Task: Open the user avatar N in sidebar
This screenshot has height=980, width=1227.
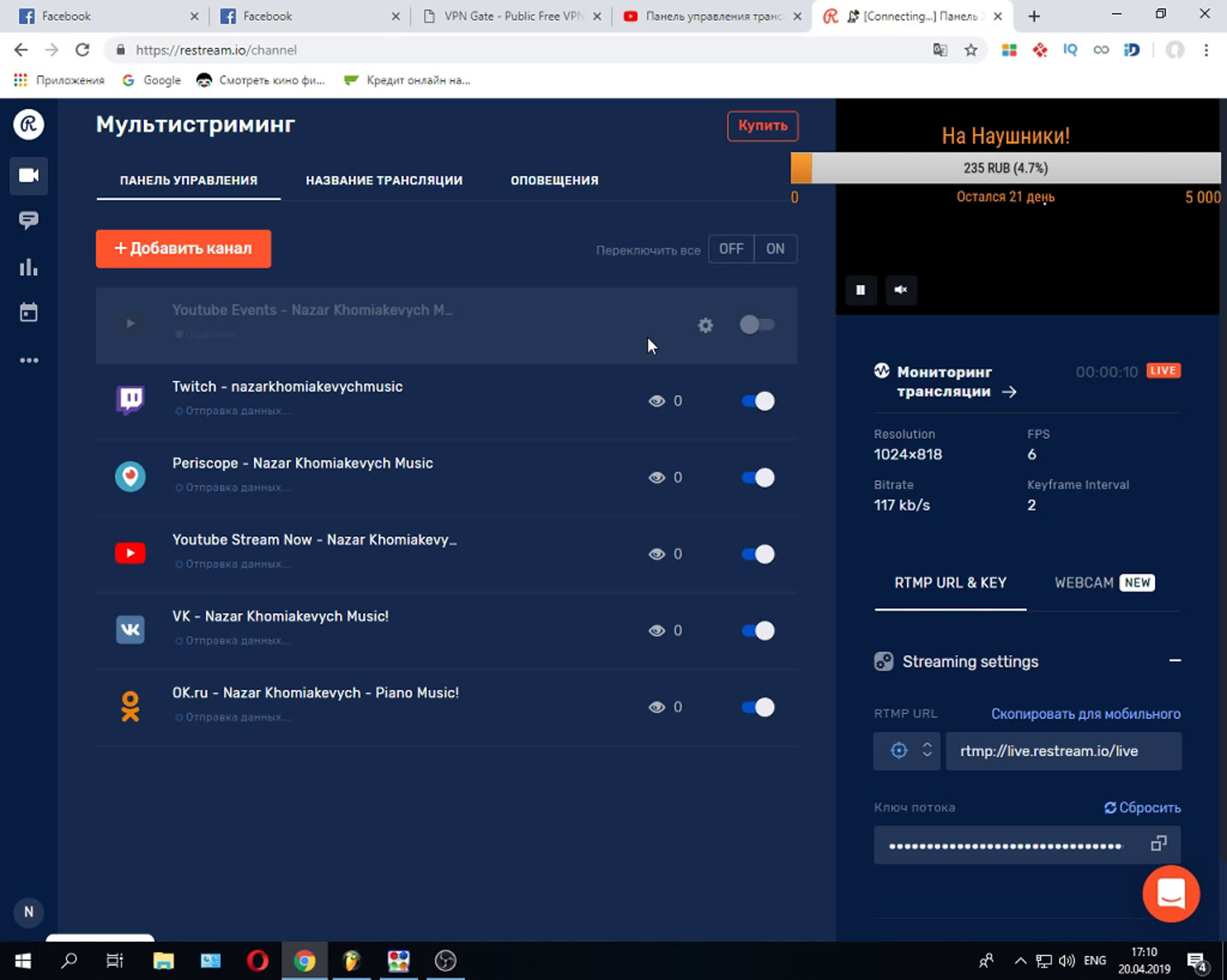Action: click(x=28, y=912)
